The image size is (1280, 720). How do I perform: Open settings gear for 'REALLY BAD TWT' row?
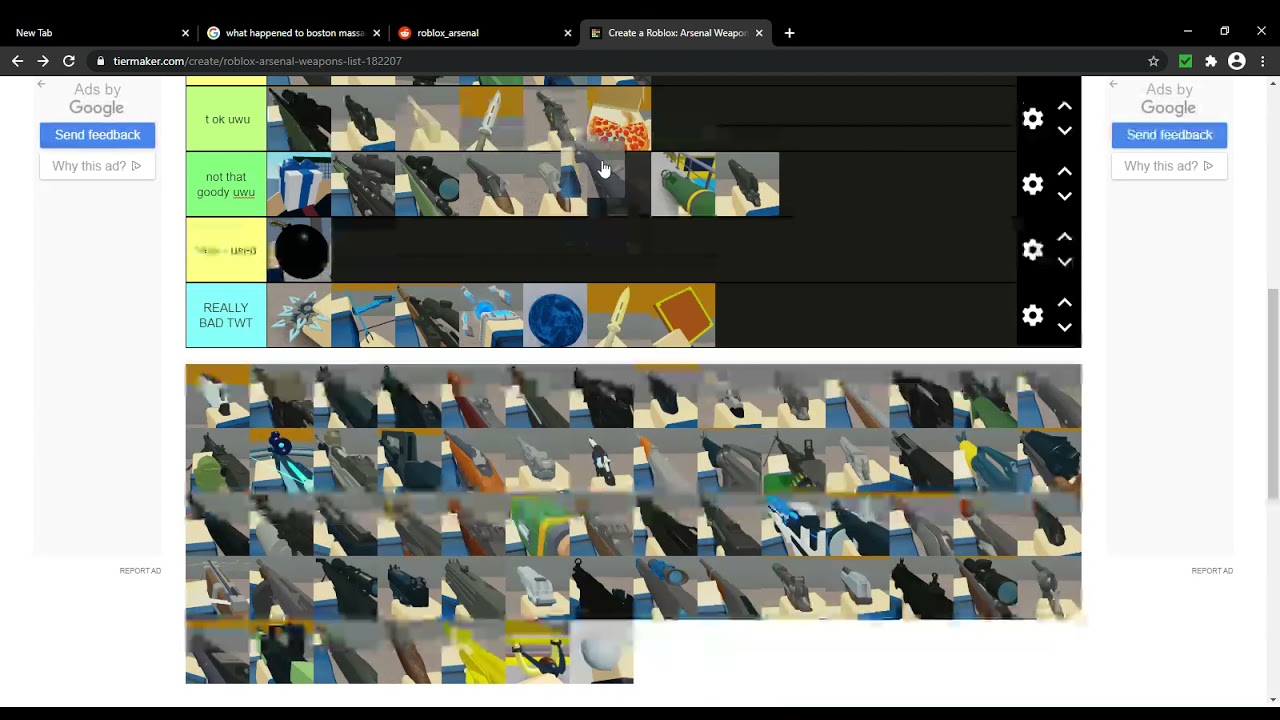pos(1033,315)
